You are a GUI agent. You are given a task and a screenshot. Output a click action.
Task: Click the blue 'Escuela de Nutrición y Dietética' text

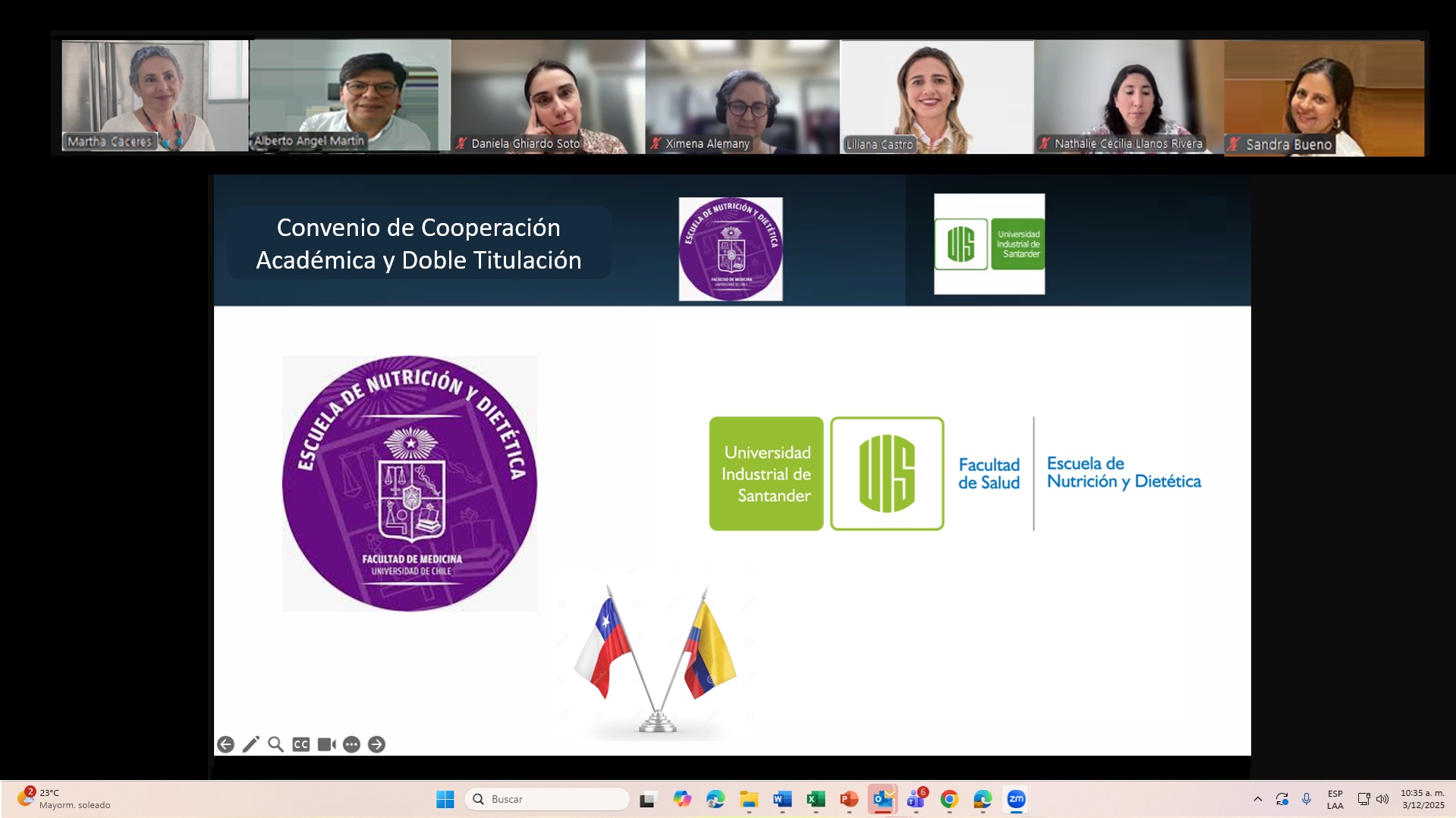click(1124, 473)
